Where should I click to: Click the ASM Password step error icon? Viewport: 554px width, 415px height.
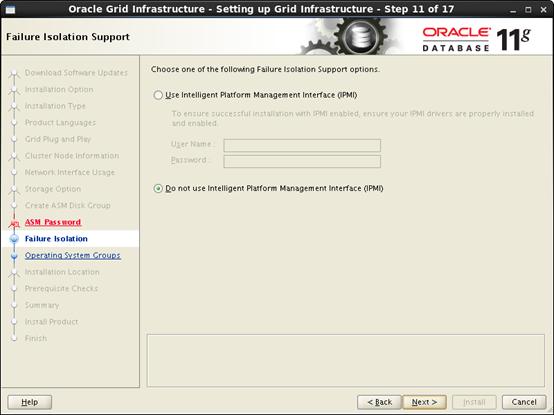tap(14, 223)
